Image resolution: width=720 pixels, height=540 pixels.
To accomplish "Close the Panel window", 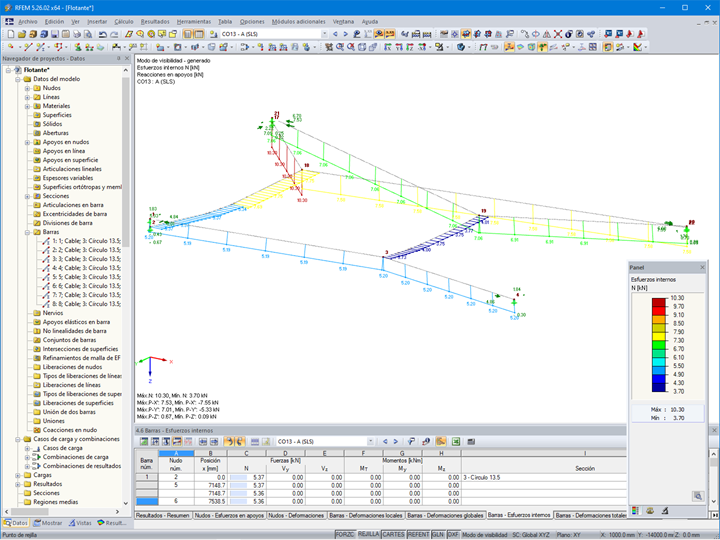I will (x=702, y=267).
